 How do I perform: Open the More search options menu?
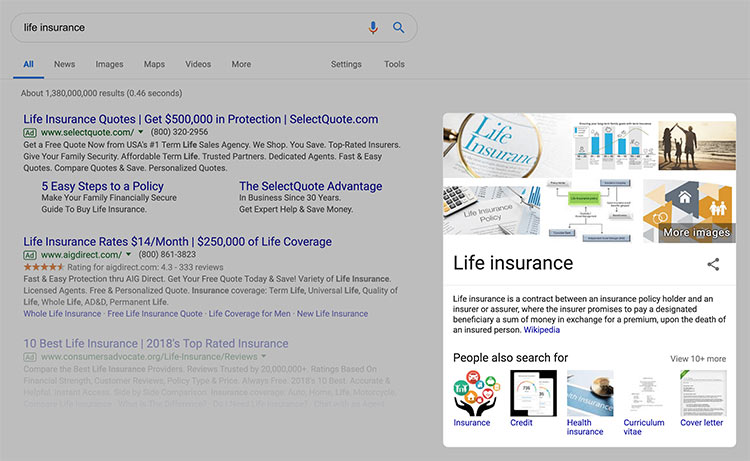[x=241, y=64]
